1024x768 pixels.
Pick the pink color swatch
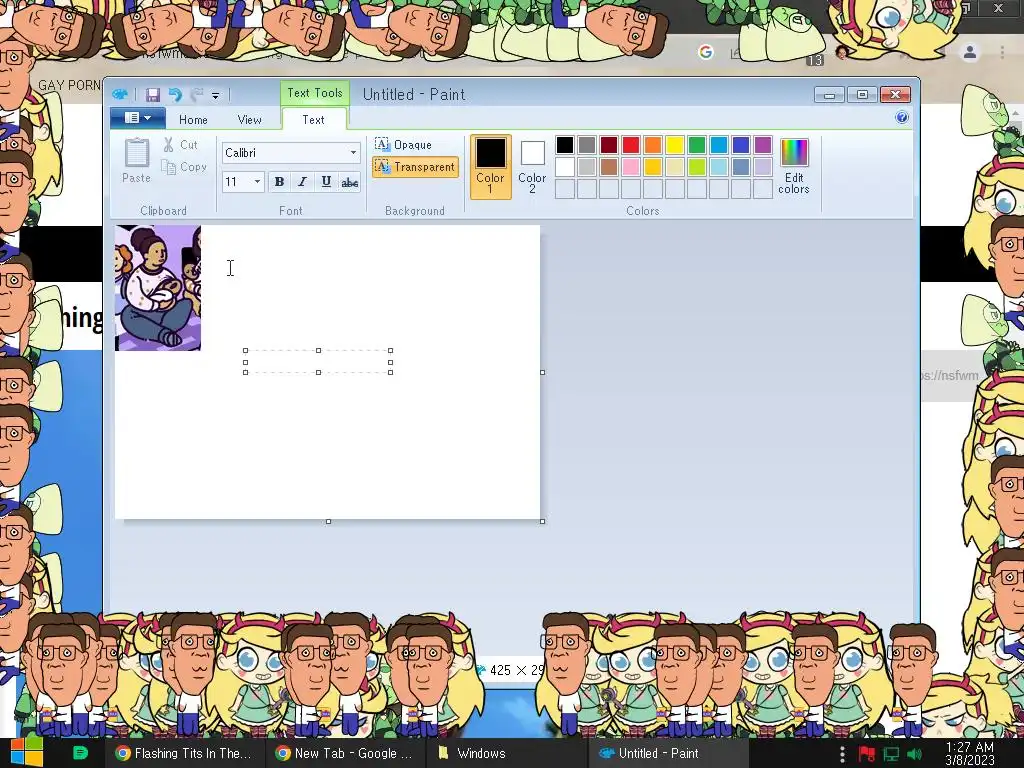click(631, 167)
